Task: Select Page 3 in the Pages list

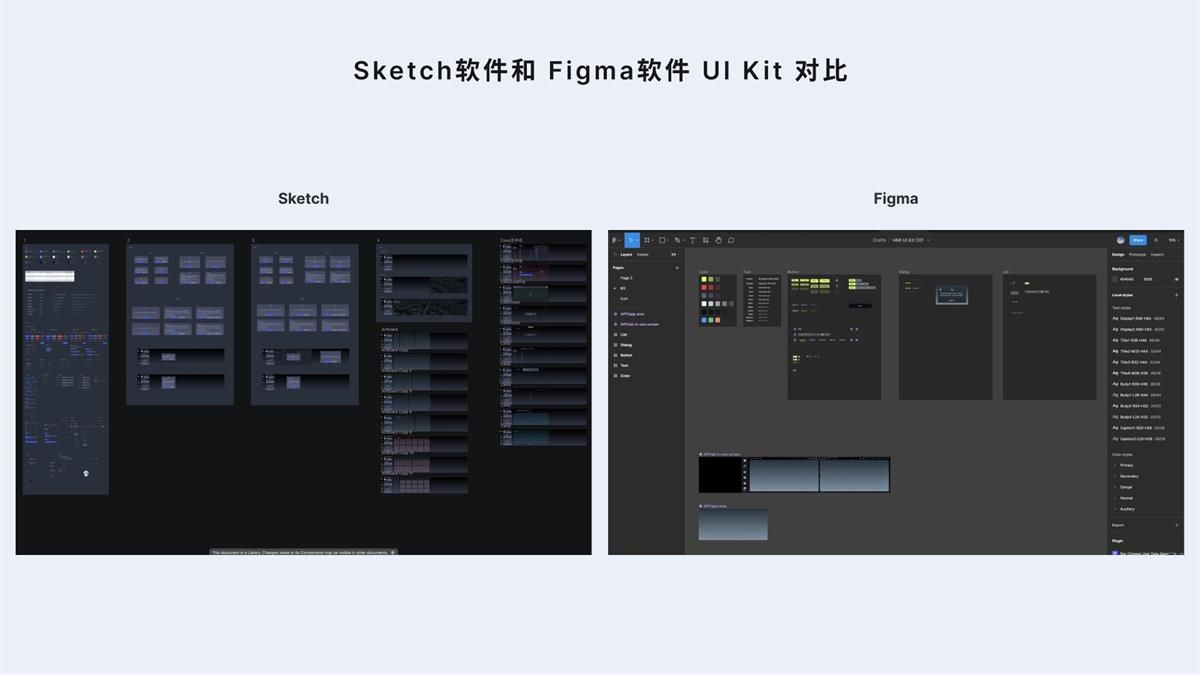Action: 626,278
